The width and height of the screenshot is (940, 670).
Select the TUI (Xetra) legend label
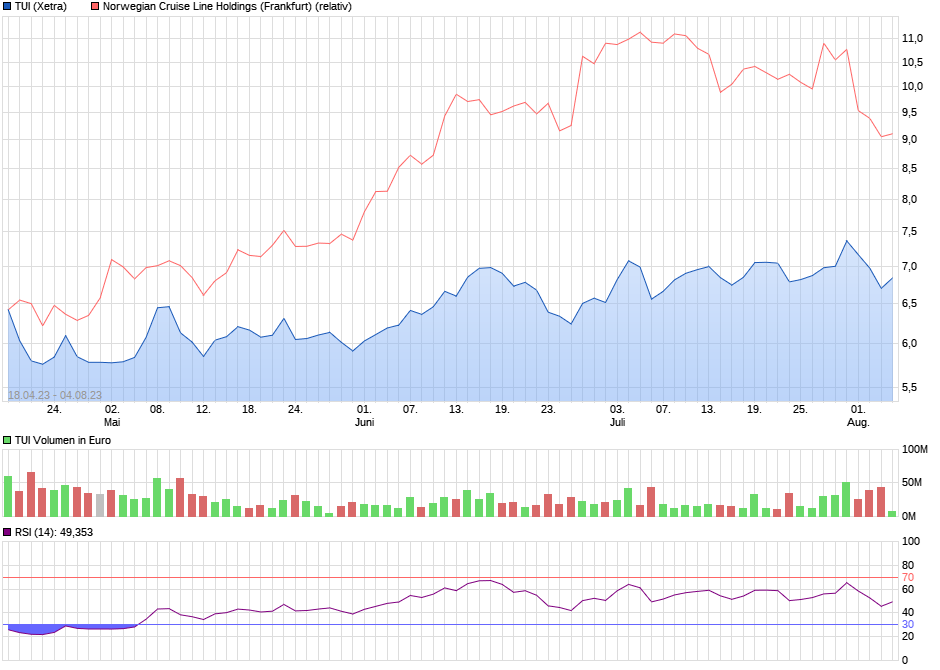click(x=41, y=7)
